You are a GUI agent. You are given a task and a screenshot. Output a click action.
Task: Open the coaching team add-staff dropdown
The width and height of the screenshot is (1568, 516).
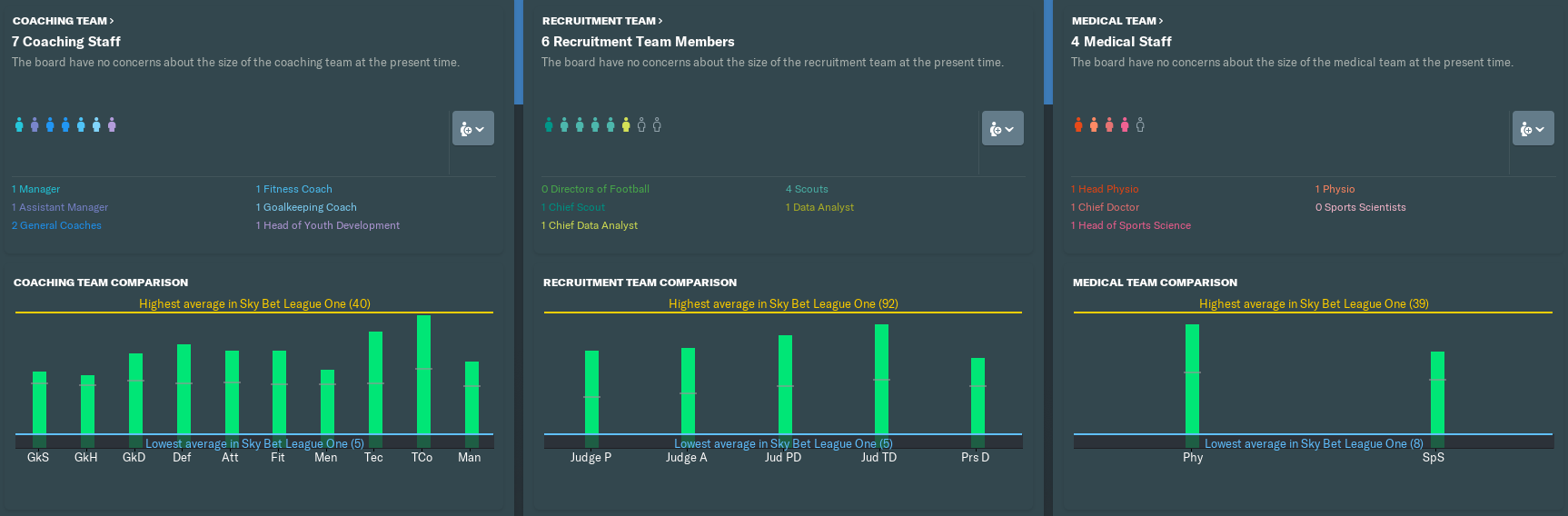(473, 129)
